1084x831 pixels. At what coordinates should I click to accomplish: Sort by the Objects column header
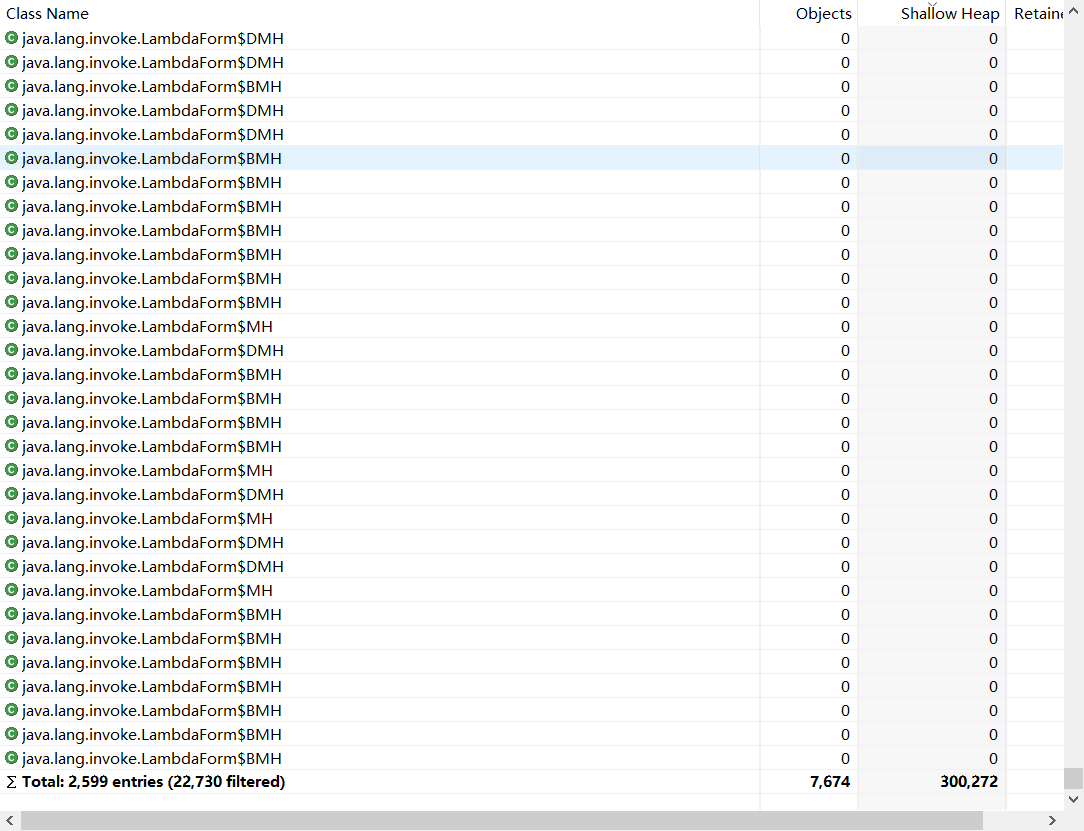click(808, 13)
